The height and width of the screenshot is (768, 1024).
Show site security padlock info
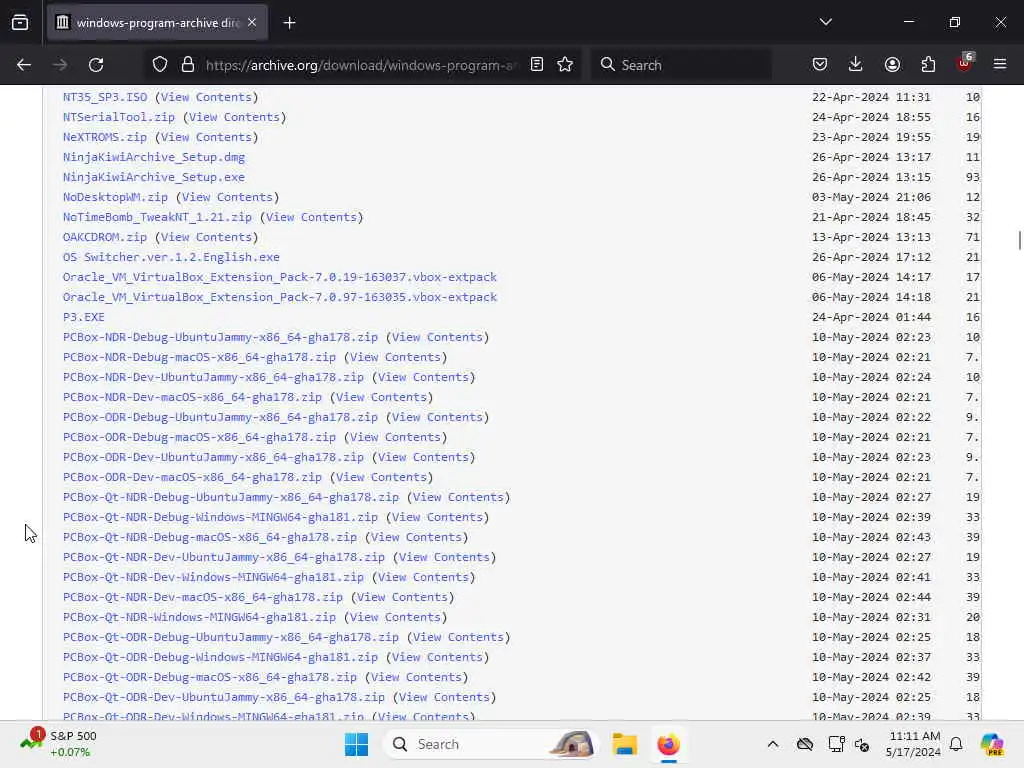[x=188, y=65]
